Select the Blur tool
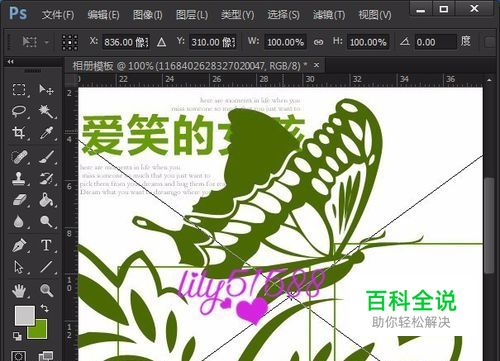The image size is (500, 361). tap(19, 221)
